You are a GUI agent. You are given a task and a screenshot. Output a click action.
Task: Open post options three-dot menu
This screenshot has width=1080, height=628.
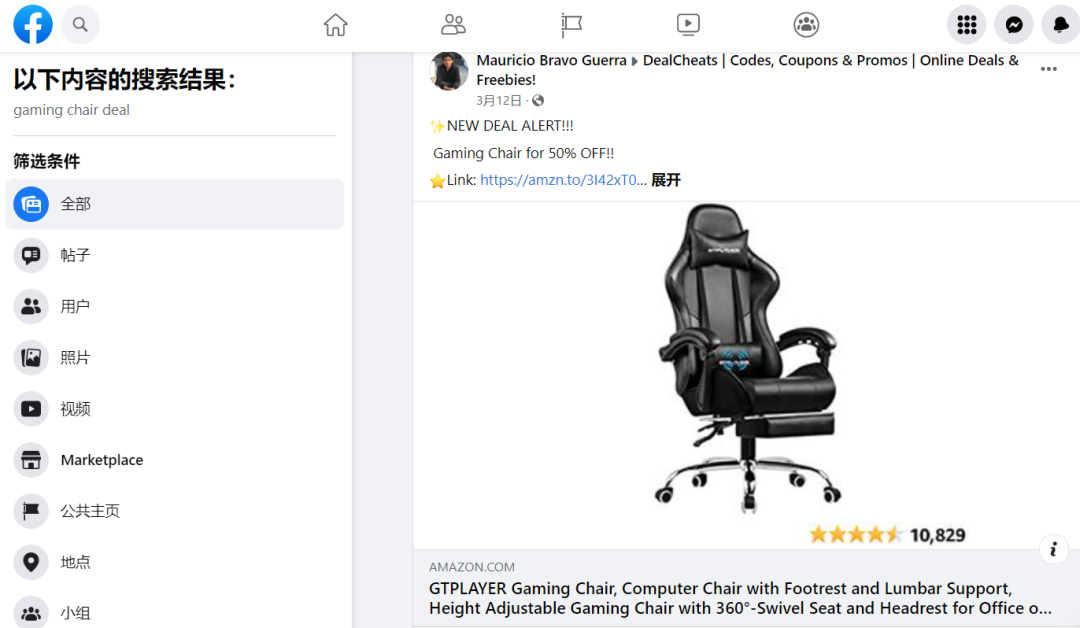click(x=1048, y=69)
